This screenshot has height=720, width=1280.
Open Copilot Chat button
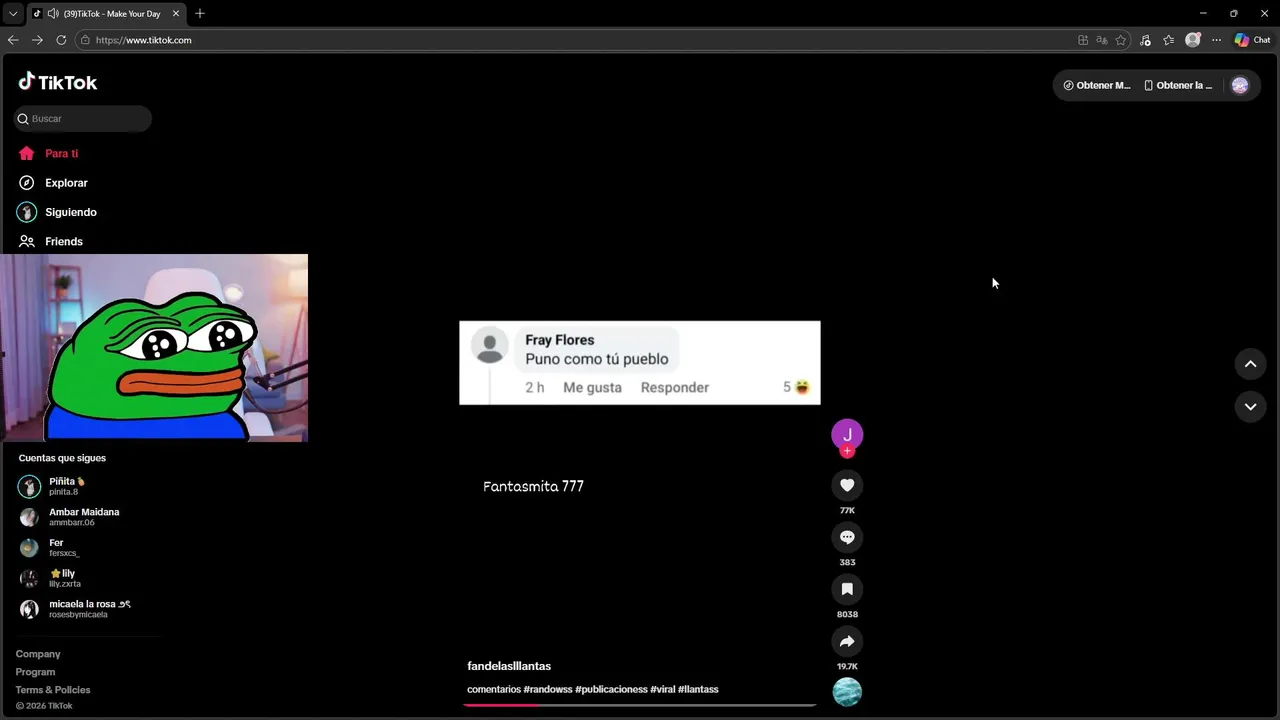coord(1252,40)
